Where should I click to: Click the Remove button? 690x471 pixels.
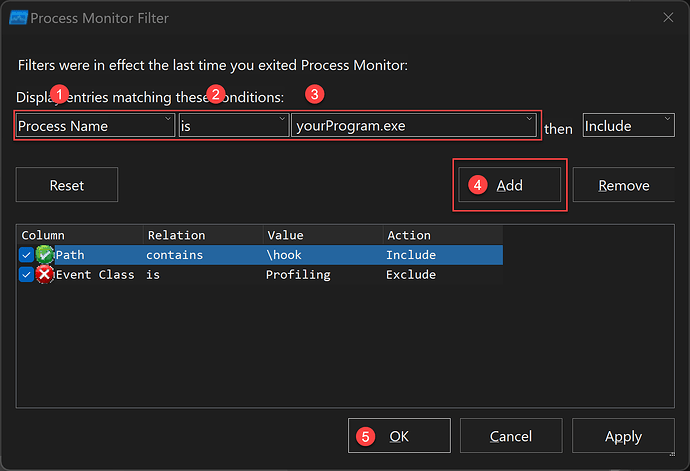tap(624, 185)
